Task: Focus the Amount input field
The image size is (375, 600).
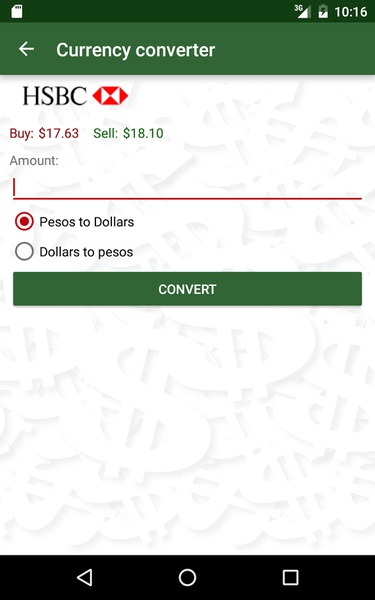Action: (x=188, y=188)
